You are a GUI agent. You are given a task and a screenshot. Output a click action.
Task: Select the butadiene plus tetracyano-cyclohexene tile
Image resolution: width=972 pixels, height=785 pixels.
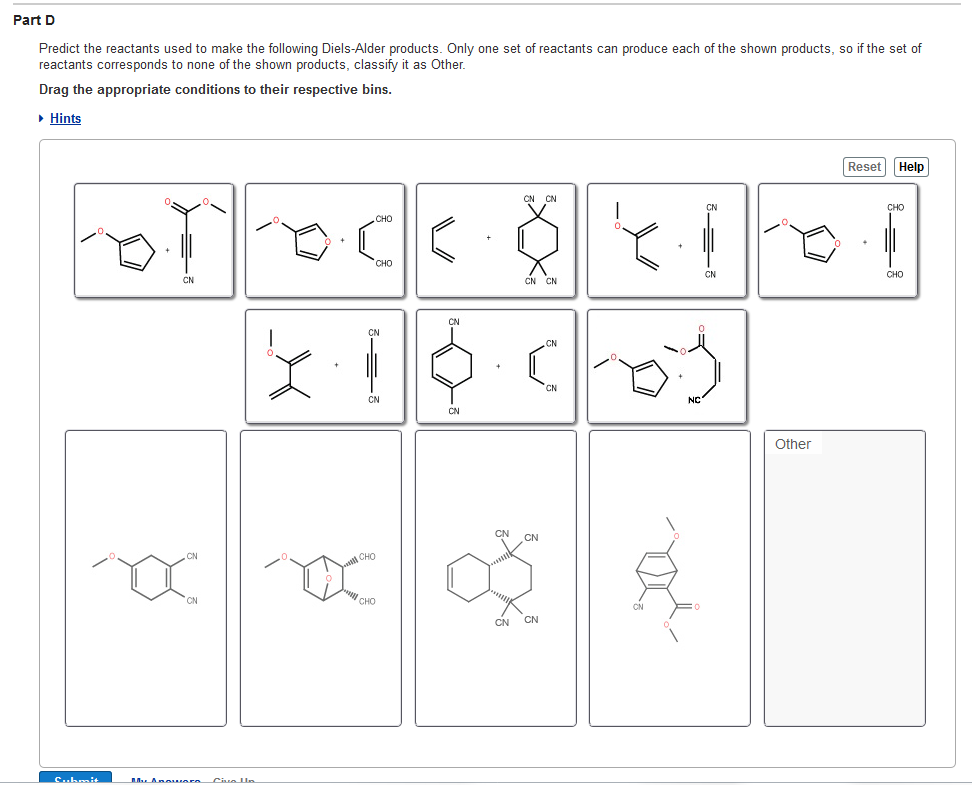(x=495, y=240)
